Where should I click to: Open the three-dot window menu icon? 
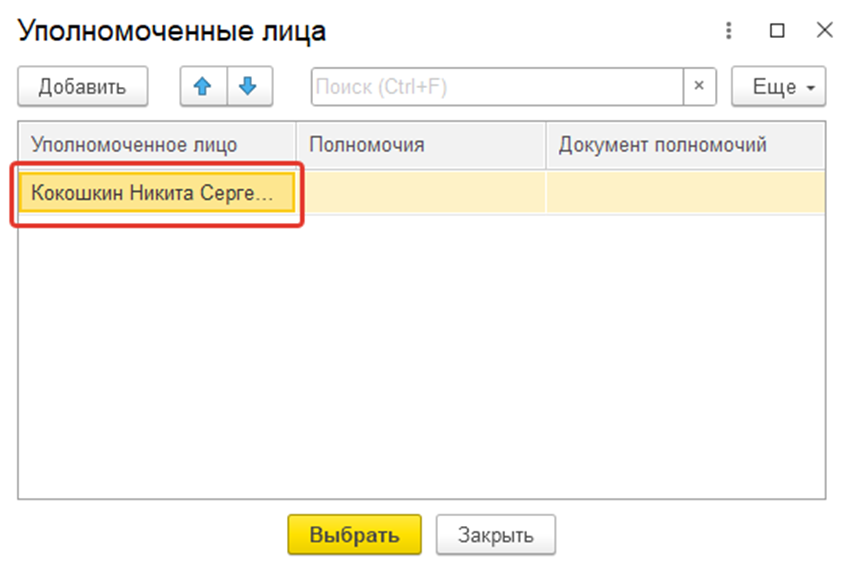pyautogui.click(x=728, y=30)
